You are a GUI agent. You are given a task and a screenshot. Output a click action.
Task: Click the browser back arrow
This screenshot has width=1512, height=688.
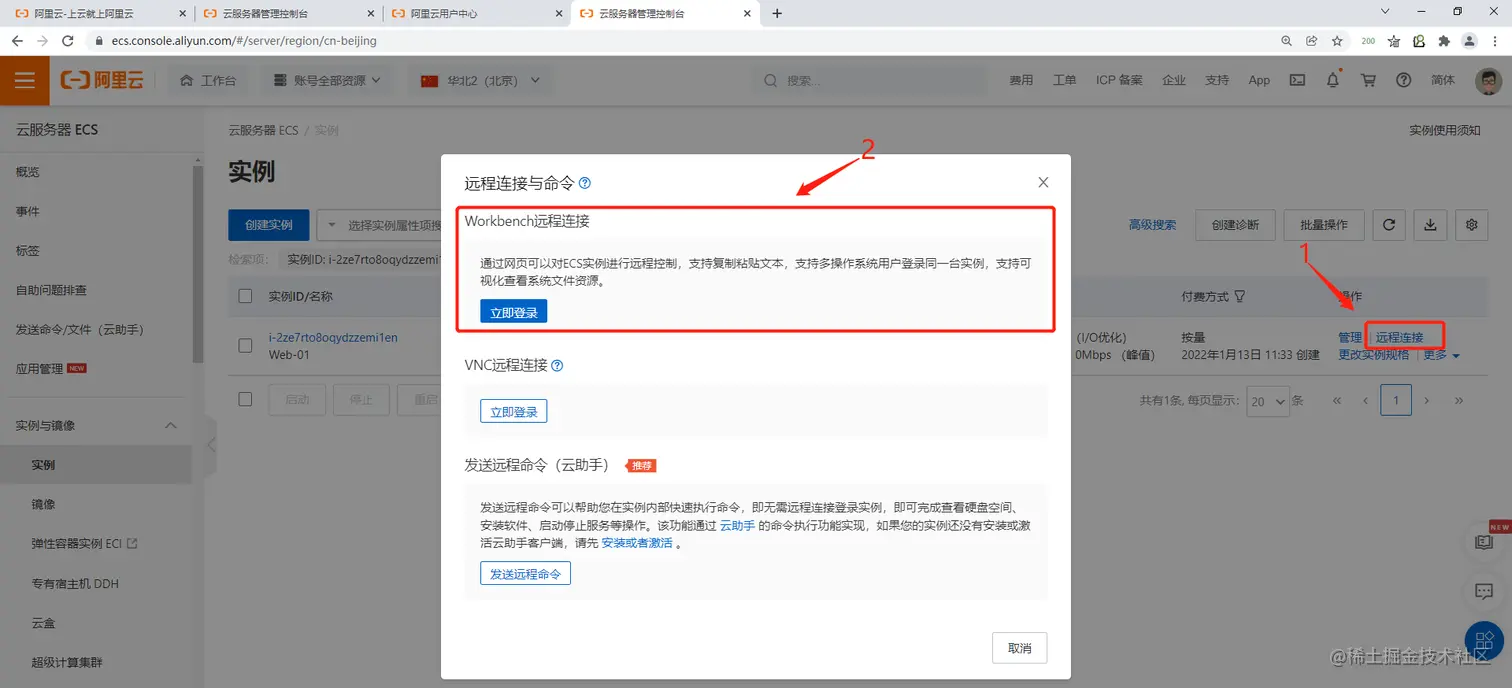pos(17,41)
